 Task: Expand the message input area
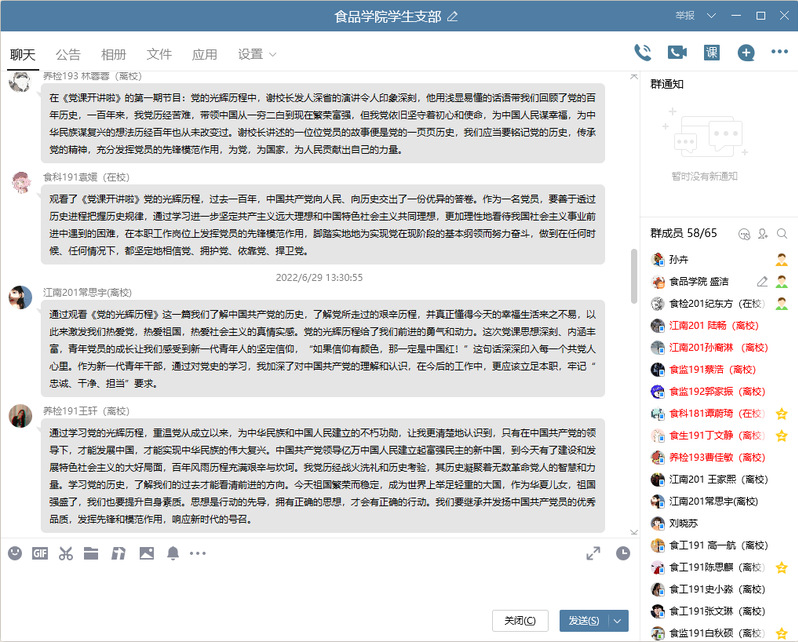click(593, 553)
